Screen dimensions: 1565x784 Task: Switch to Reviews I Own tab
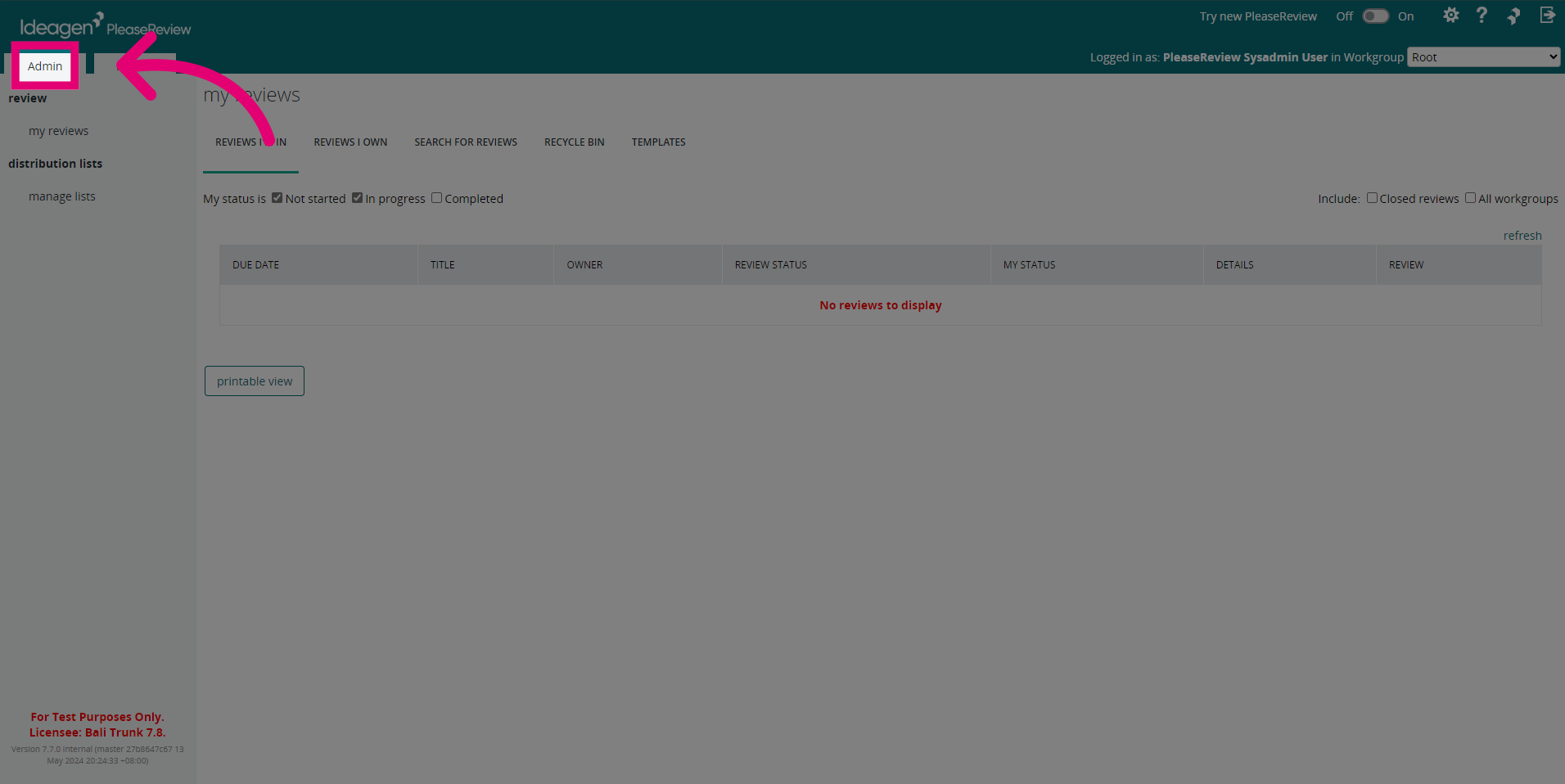[x=350, y=142]
